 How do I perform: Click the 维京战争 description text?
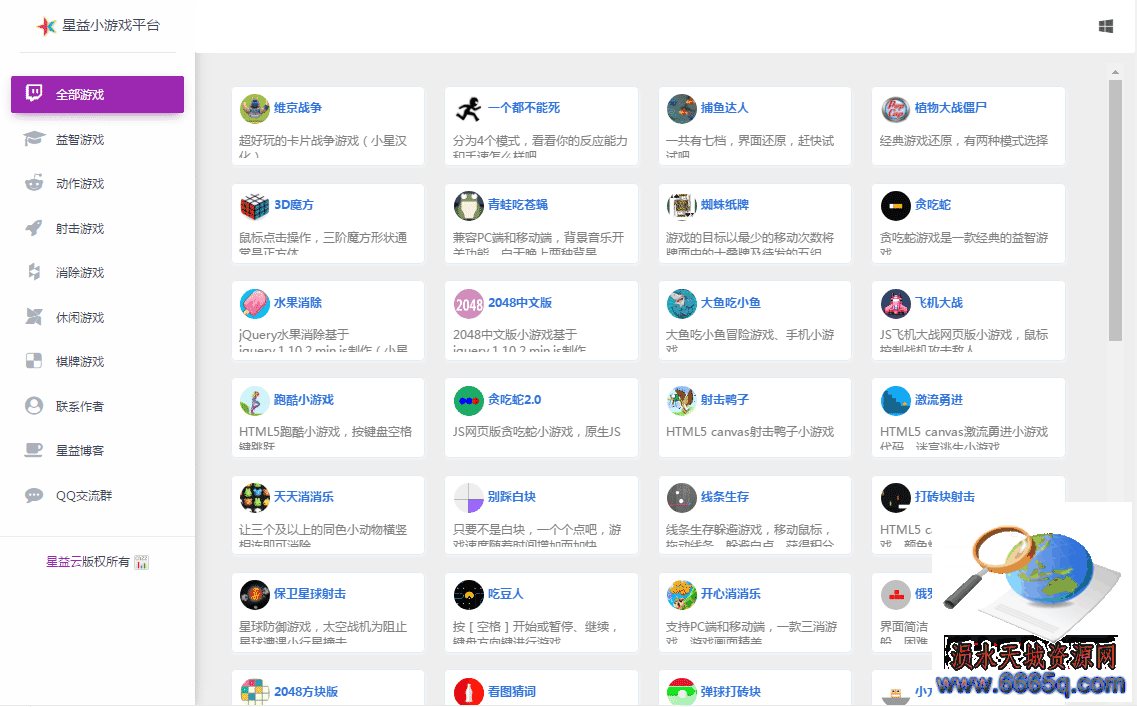[x=323, y=146]
